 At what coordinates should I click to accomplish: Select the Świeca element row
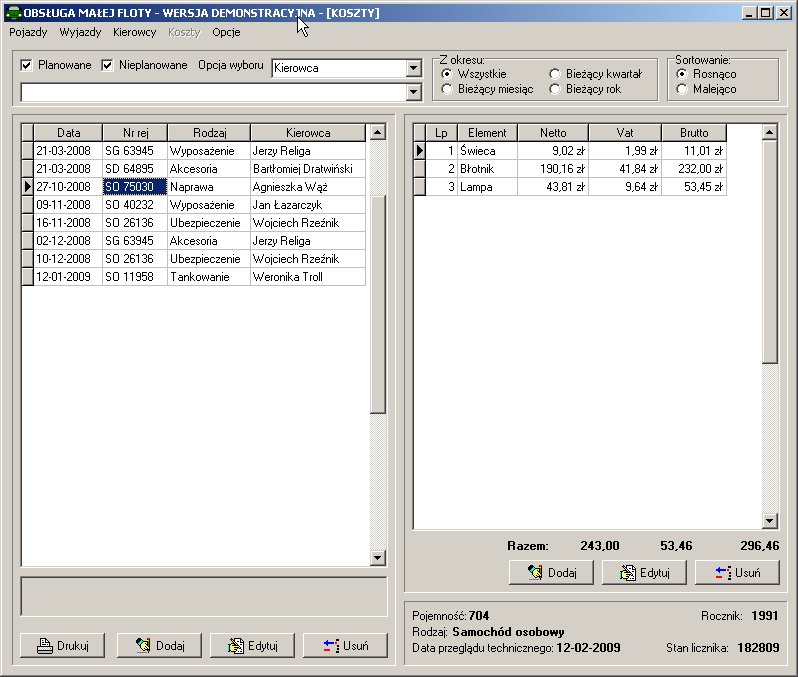click(570, 151)
